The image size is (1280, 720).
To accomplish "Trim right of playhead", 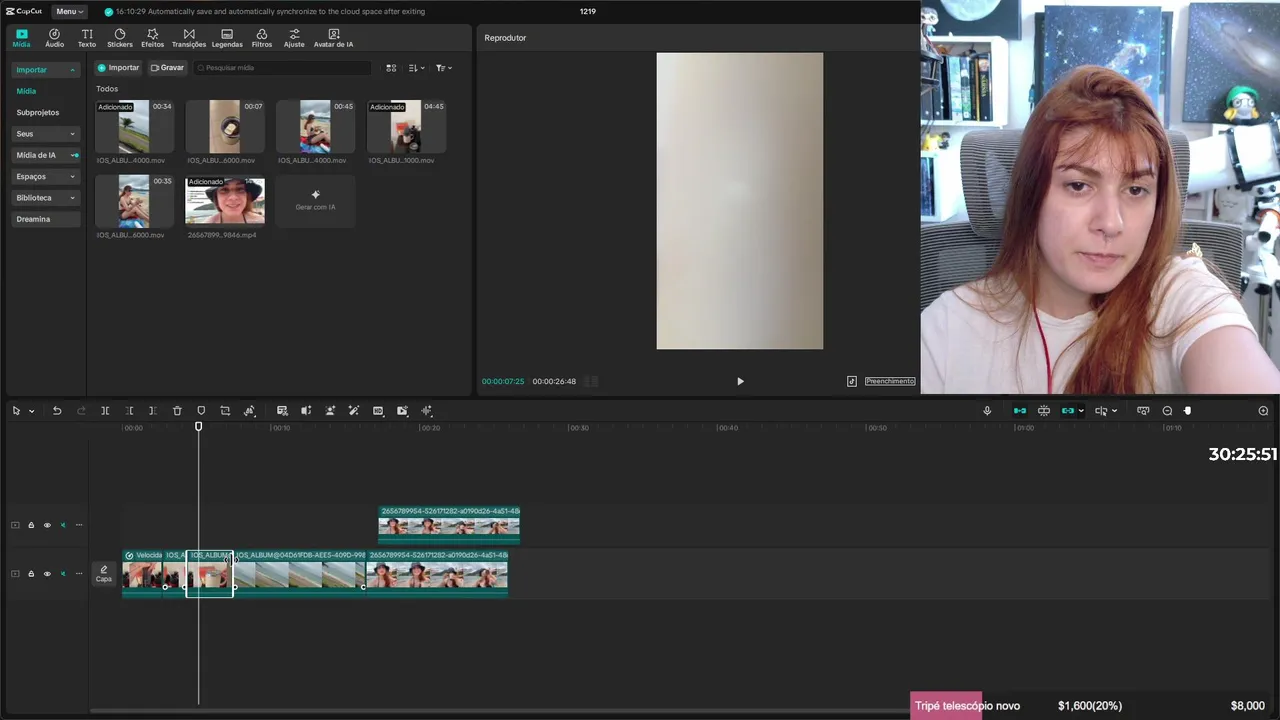I will click(x=152, y=411).
